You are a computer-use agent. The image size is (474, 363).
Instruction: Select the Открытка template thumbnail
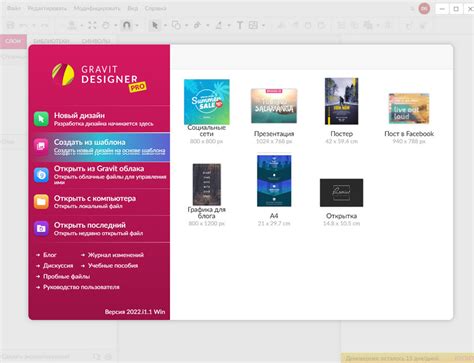click(x=342, y=193)
